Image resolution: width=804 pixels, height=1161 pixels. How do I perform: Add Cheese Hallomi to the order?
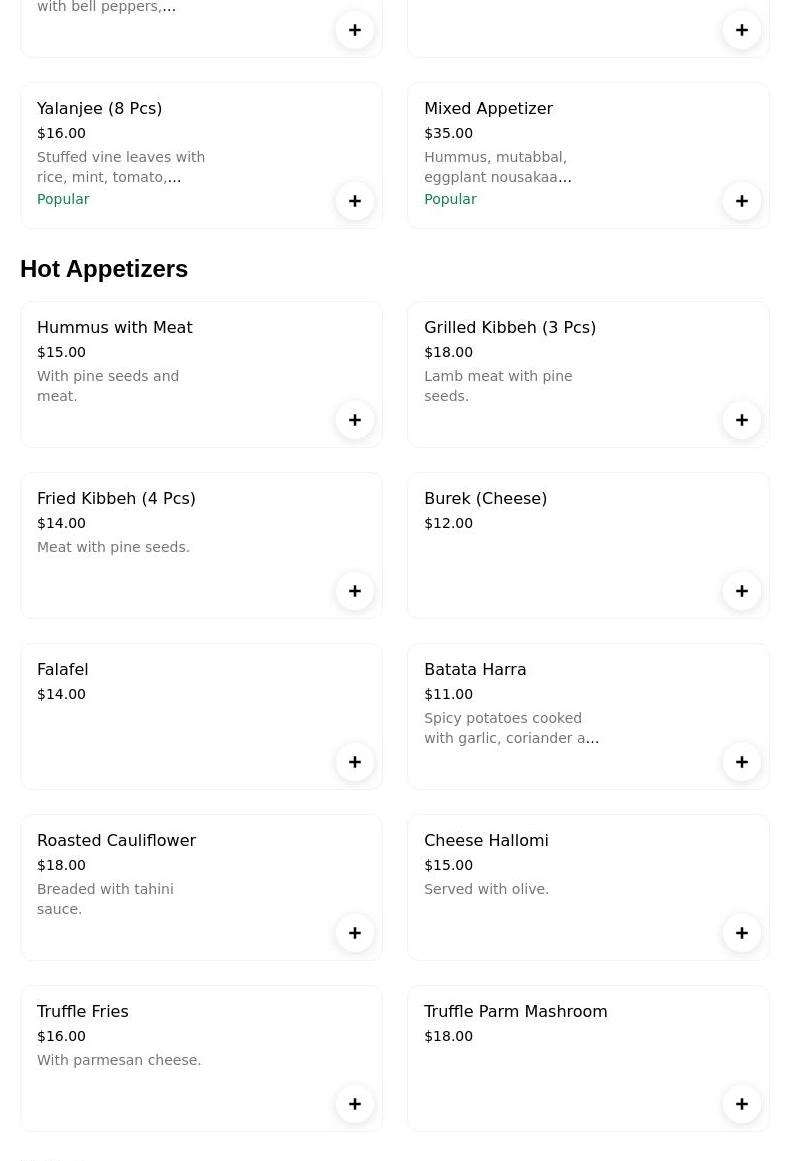click(742, 933)
